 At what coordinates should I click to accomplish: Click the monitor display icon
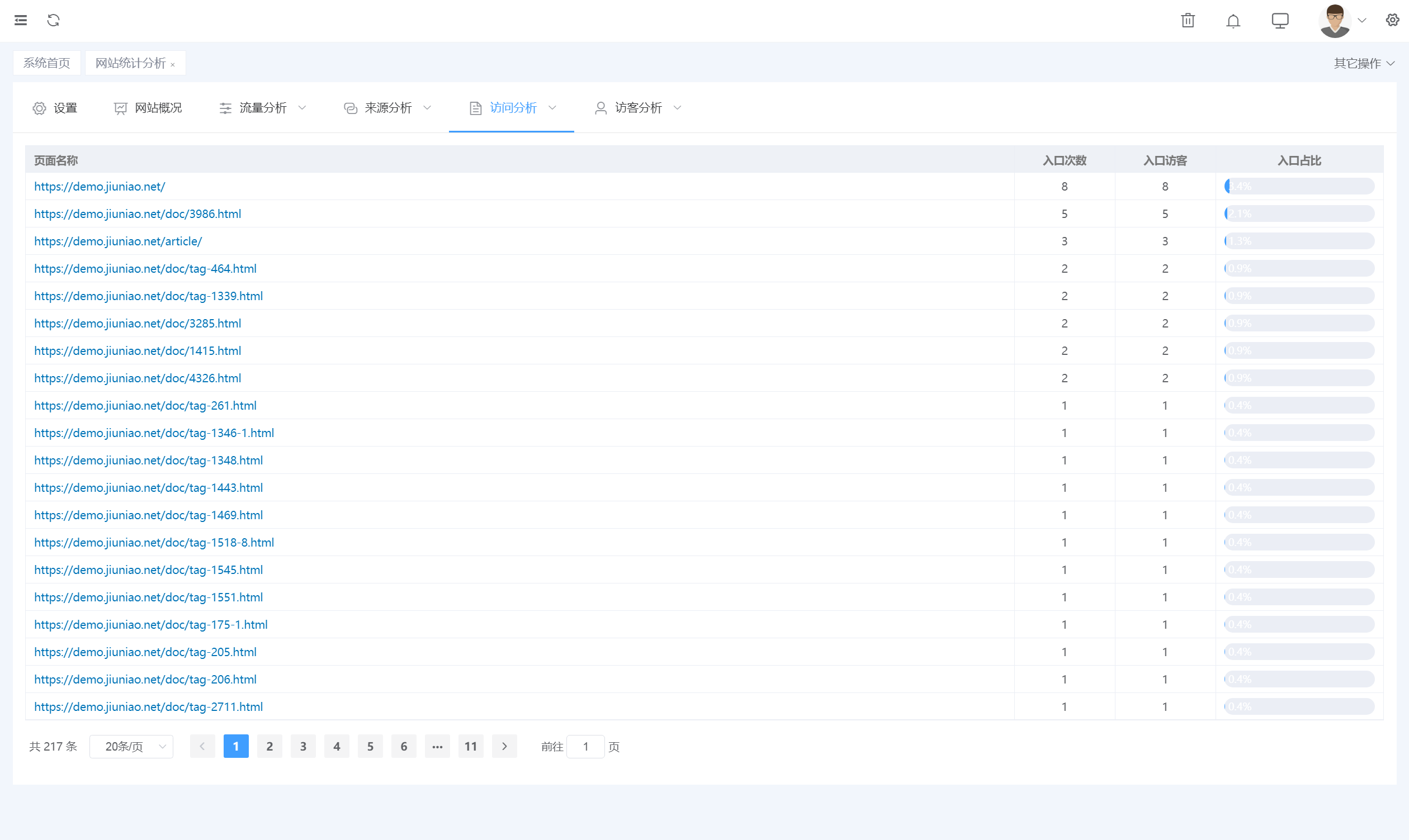coord(1279,21)
